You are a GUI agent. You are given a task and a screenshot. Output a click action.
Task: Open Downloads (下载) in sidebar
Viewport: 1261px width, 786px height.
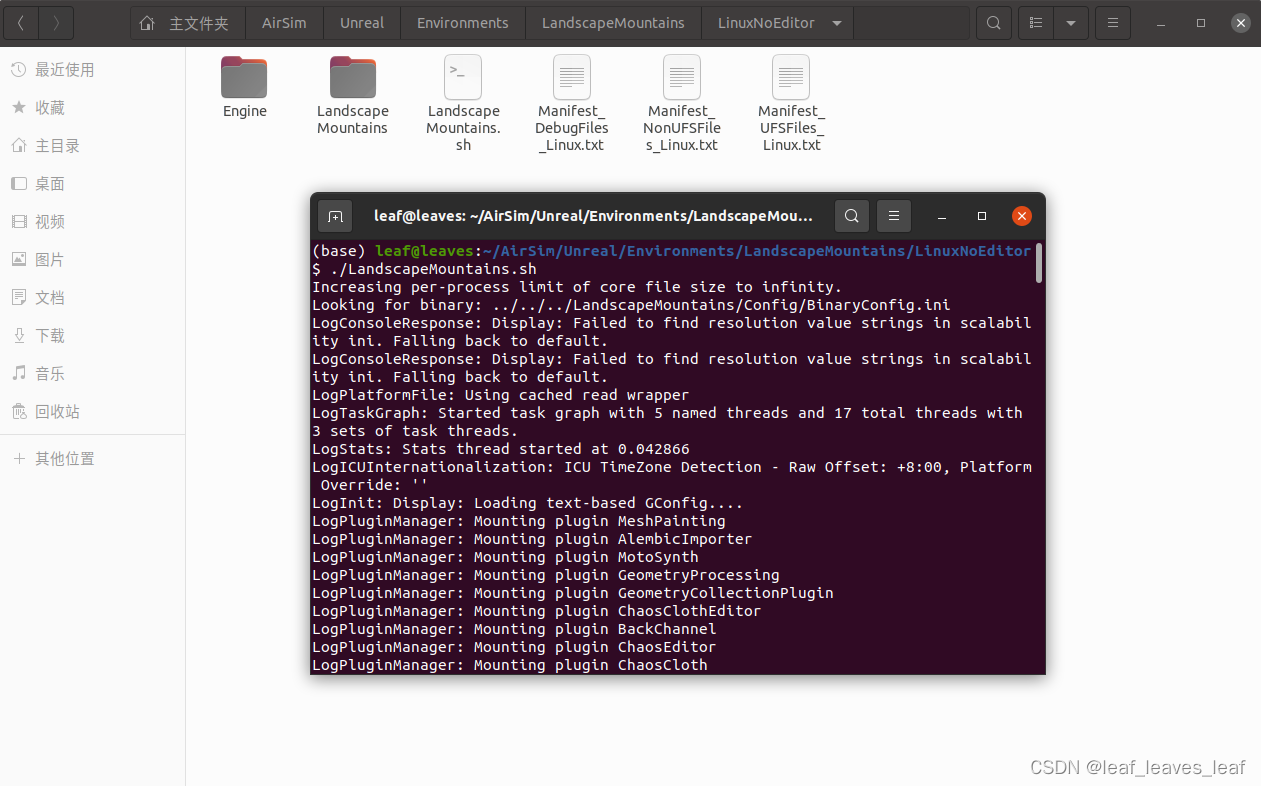[92, 336]
